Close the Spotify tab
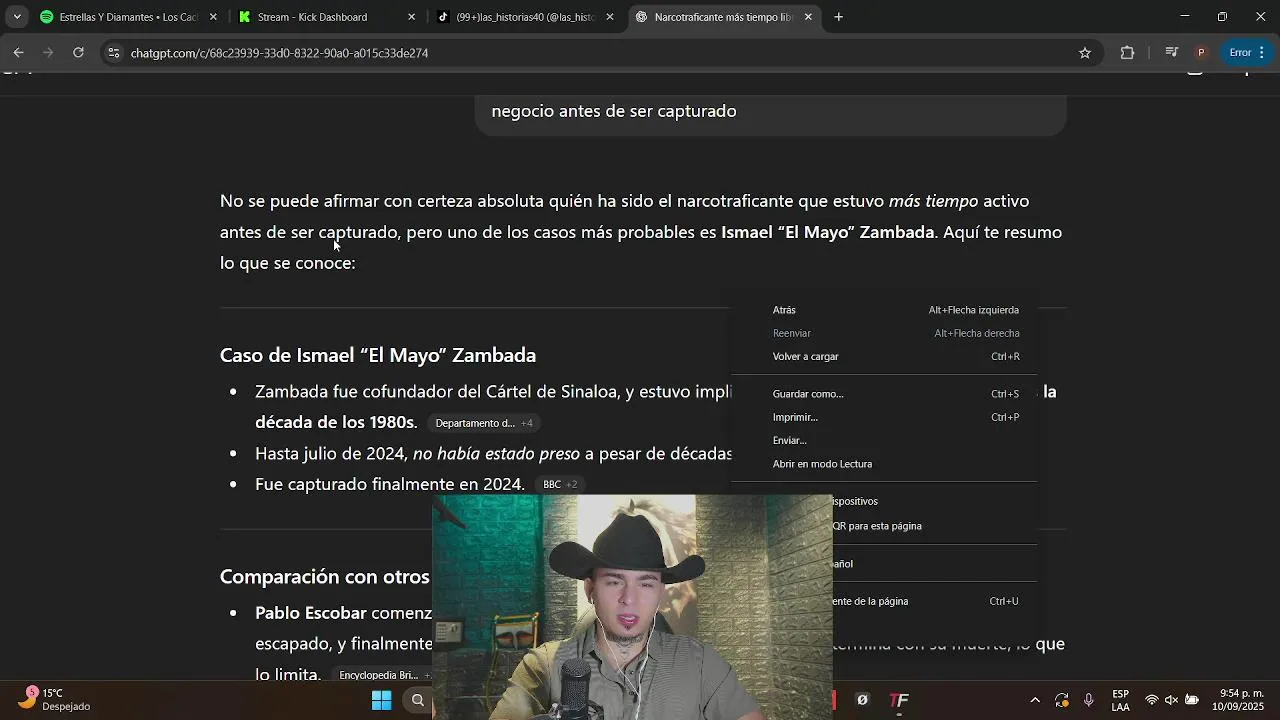 [213, 17]
